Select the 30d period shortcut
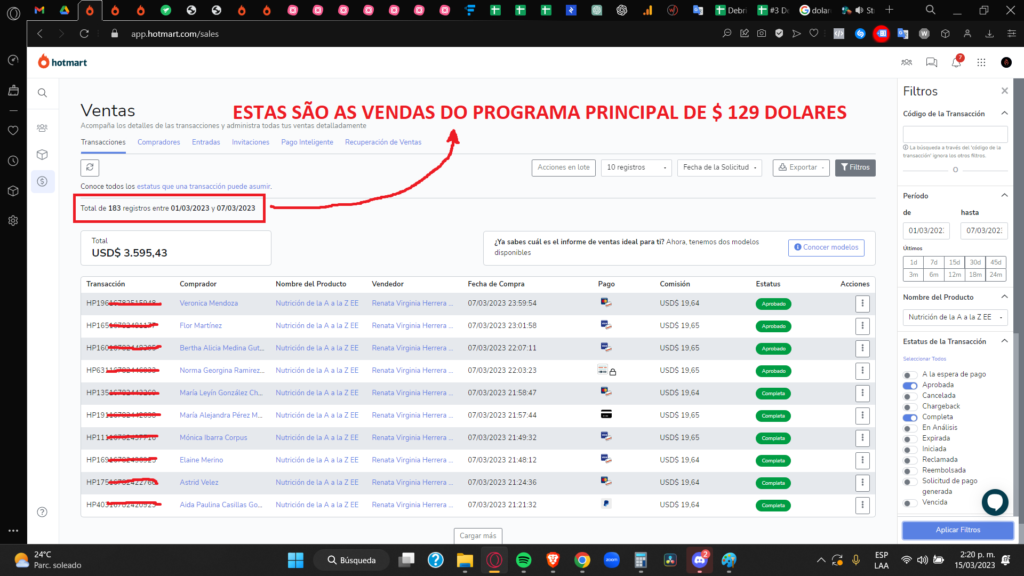The height and width of the screenshot is (576, 1024). [975, 263]
